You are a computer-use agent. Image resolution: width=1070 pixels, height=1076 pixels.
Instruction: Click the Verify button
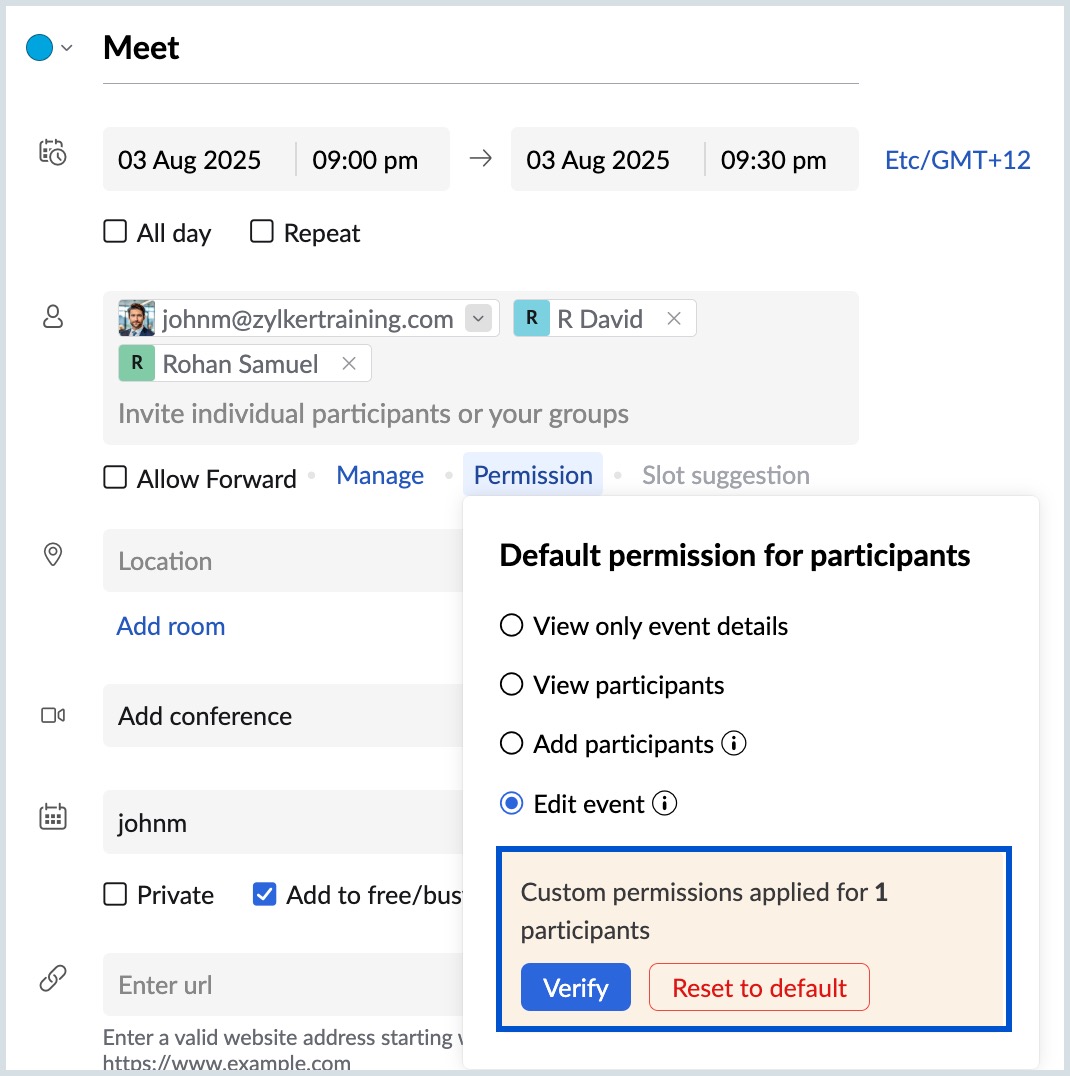[x=575, y=987]
